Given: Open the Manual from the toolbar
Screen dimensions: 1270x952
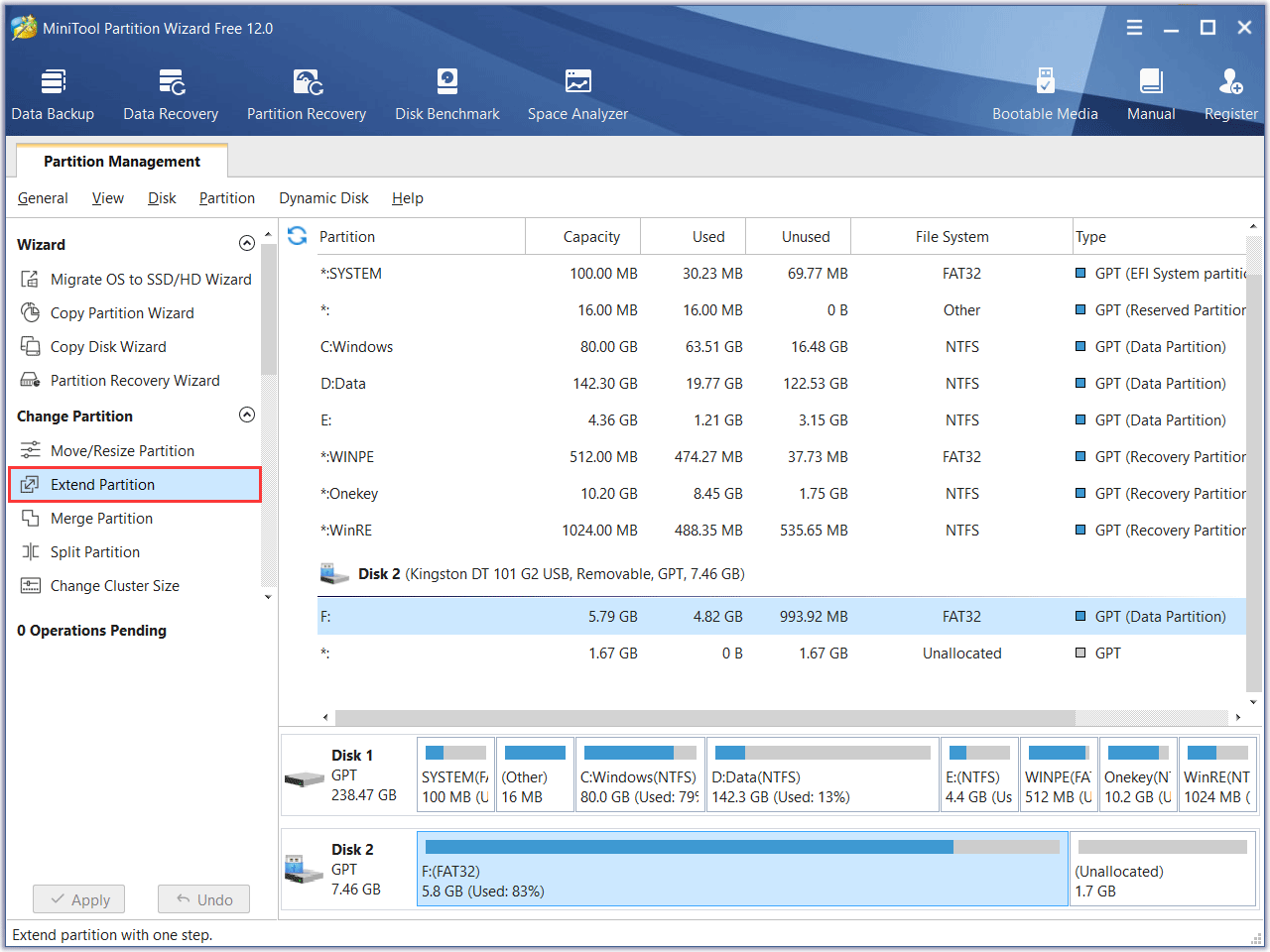Looking at the screenshot, I should click(1151, 95).
